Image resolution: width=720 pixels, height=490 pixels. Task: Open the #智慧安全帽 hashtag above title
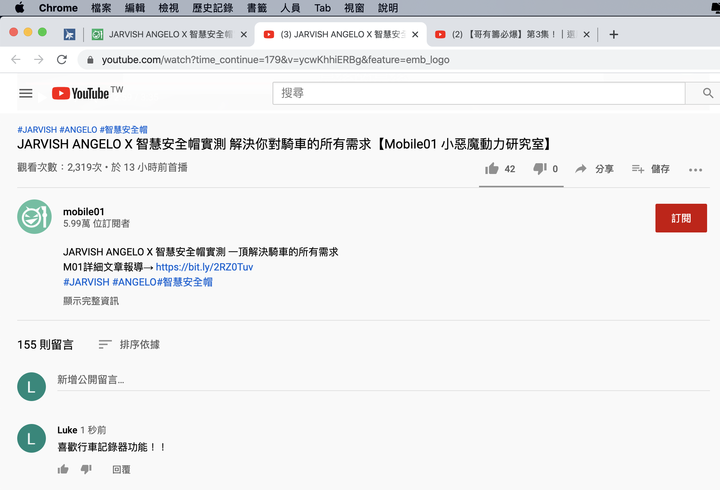(x=124, y=130)
